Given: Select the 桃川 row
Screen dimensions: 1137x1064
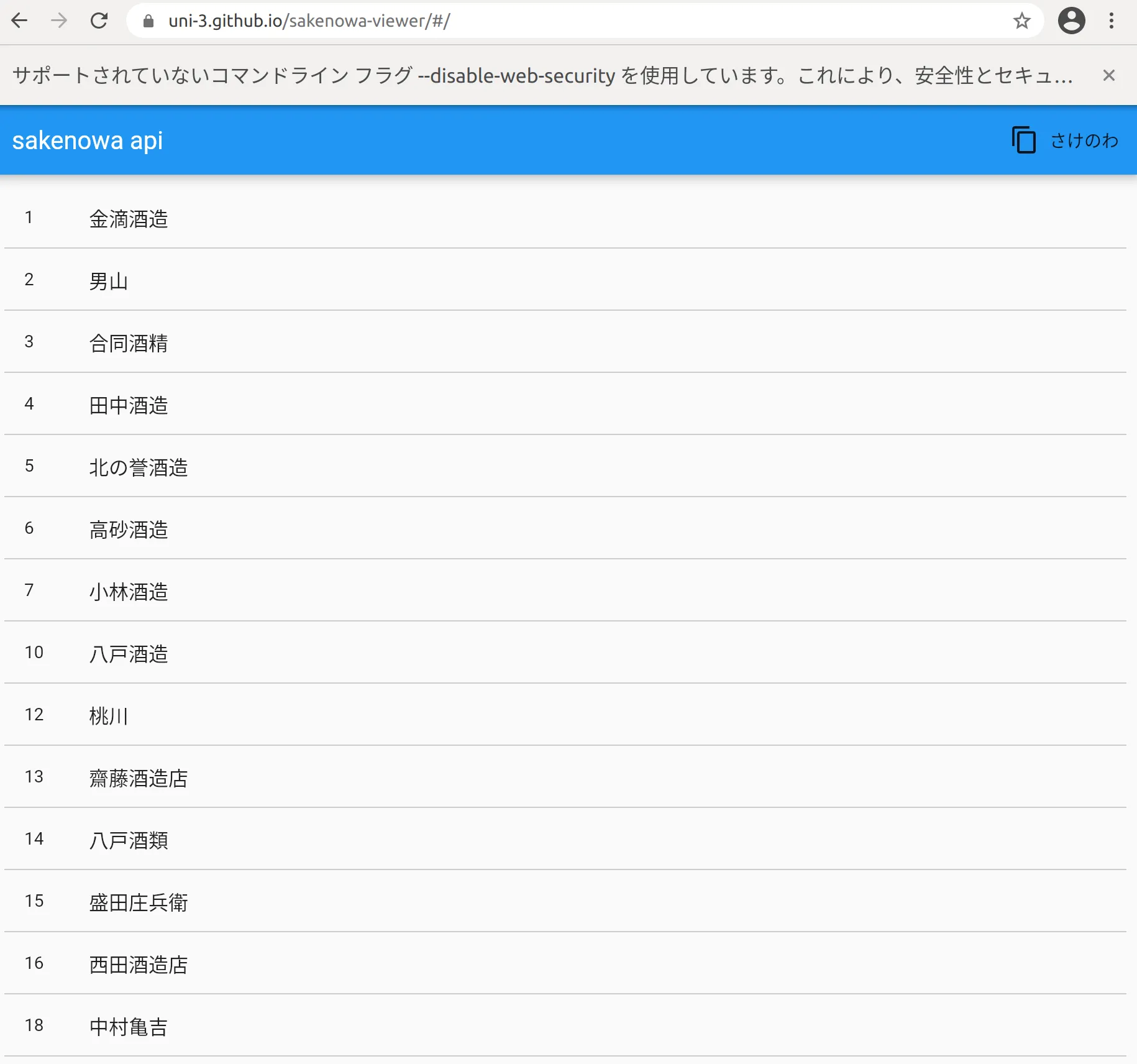Looking at the screenshot, I should pyautogui.click(x=565, y=715).
